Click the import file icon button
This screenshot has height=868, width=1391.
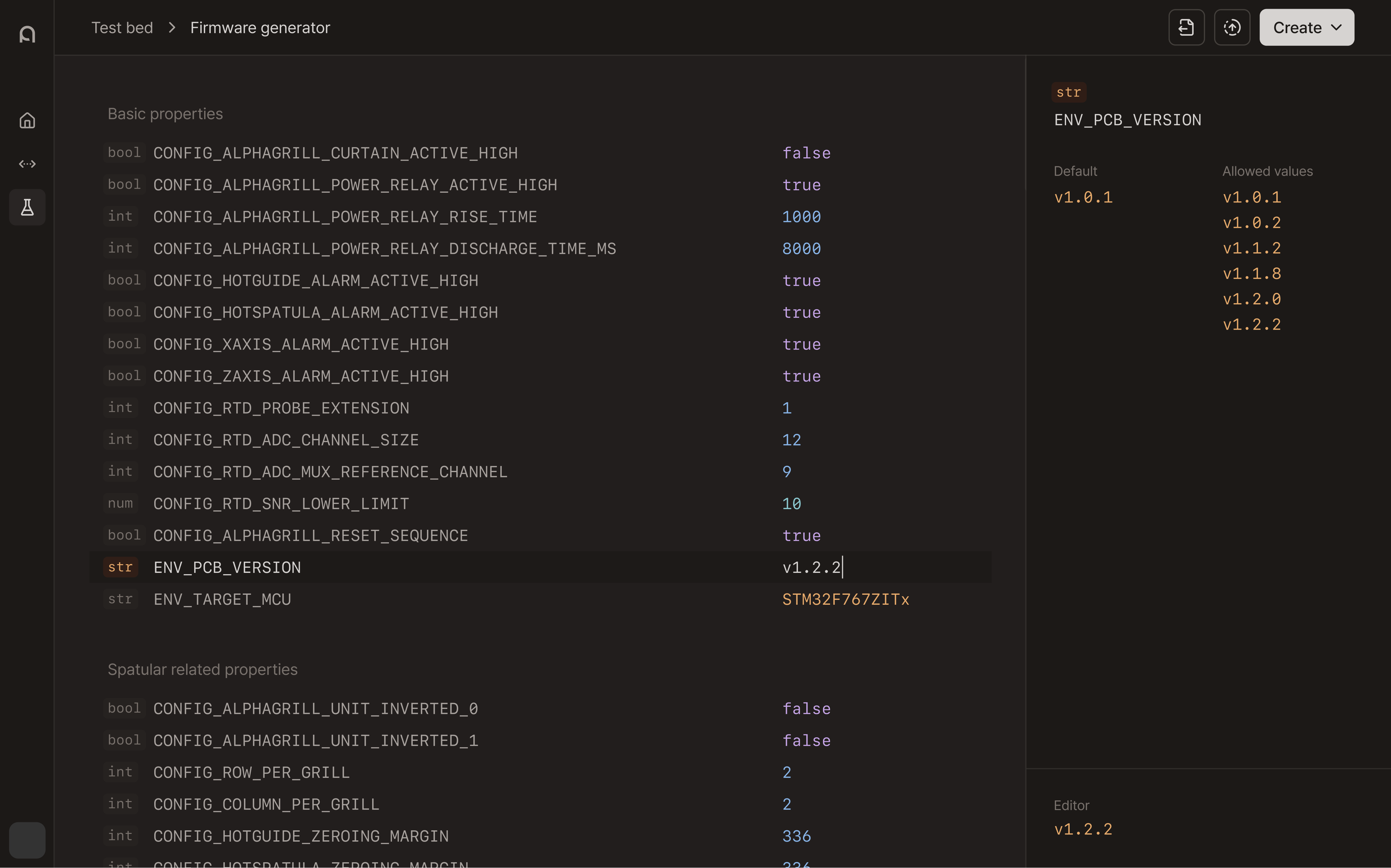click(x=1186, y=28)
